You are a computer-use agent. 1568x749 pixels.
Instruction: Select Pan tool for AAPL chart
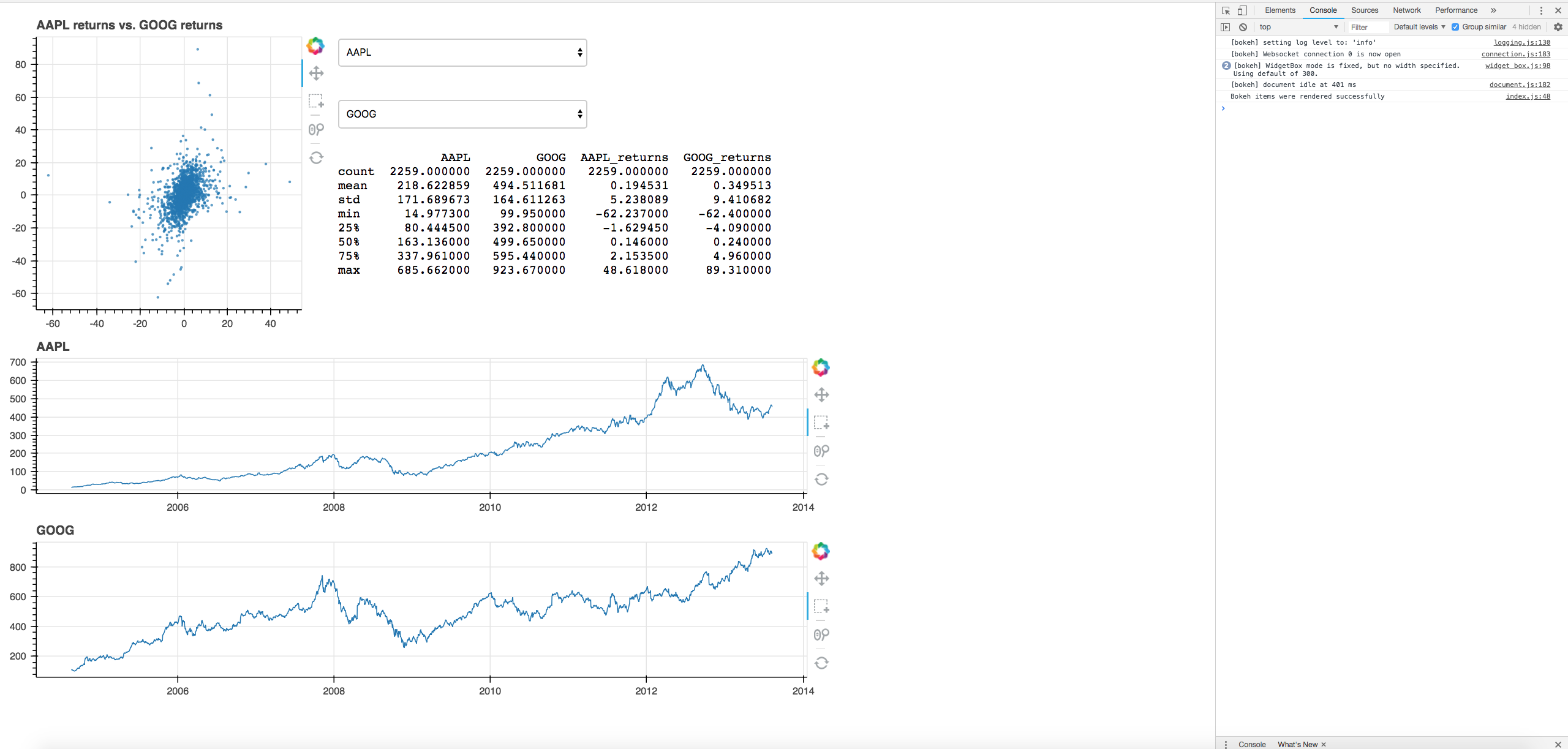(x=821, y=395)
